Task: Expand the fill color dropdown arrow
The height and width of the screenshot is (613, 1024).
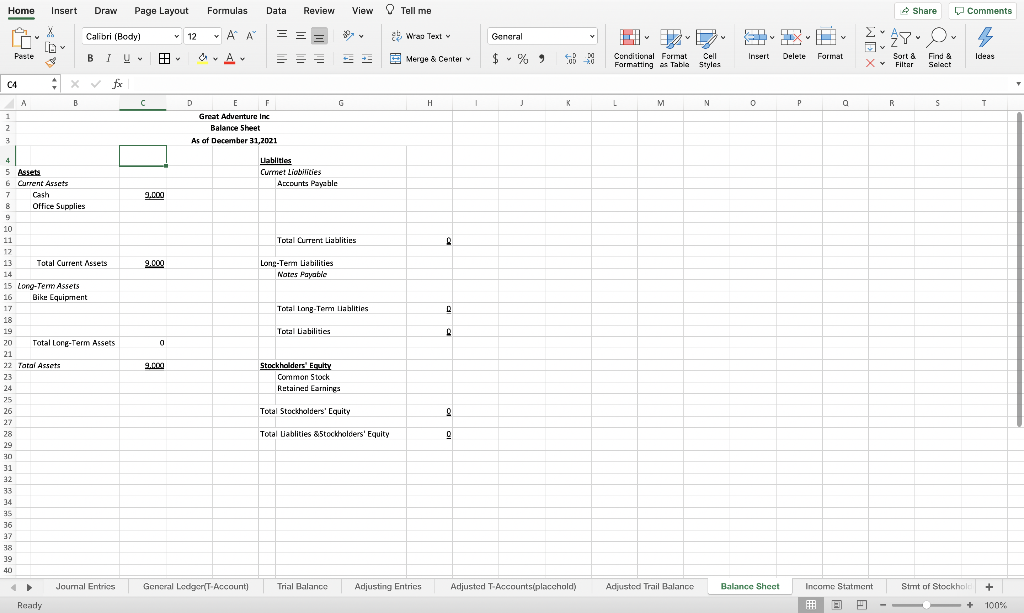Action: pos(215,59)
